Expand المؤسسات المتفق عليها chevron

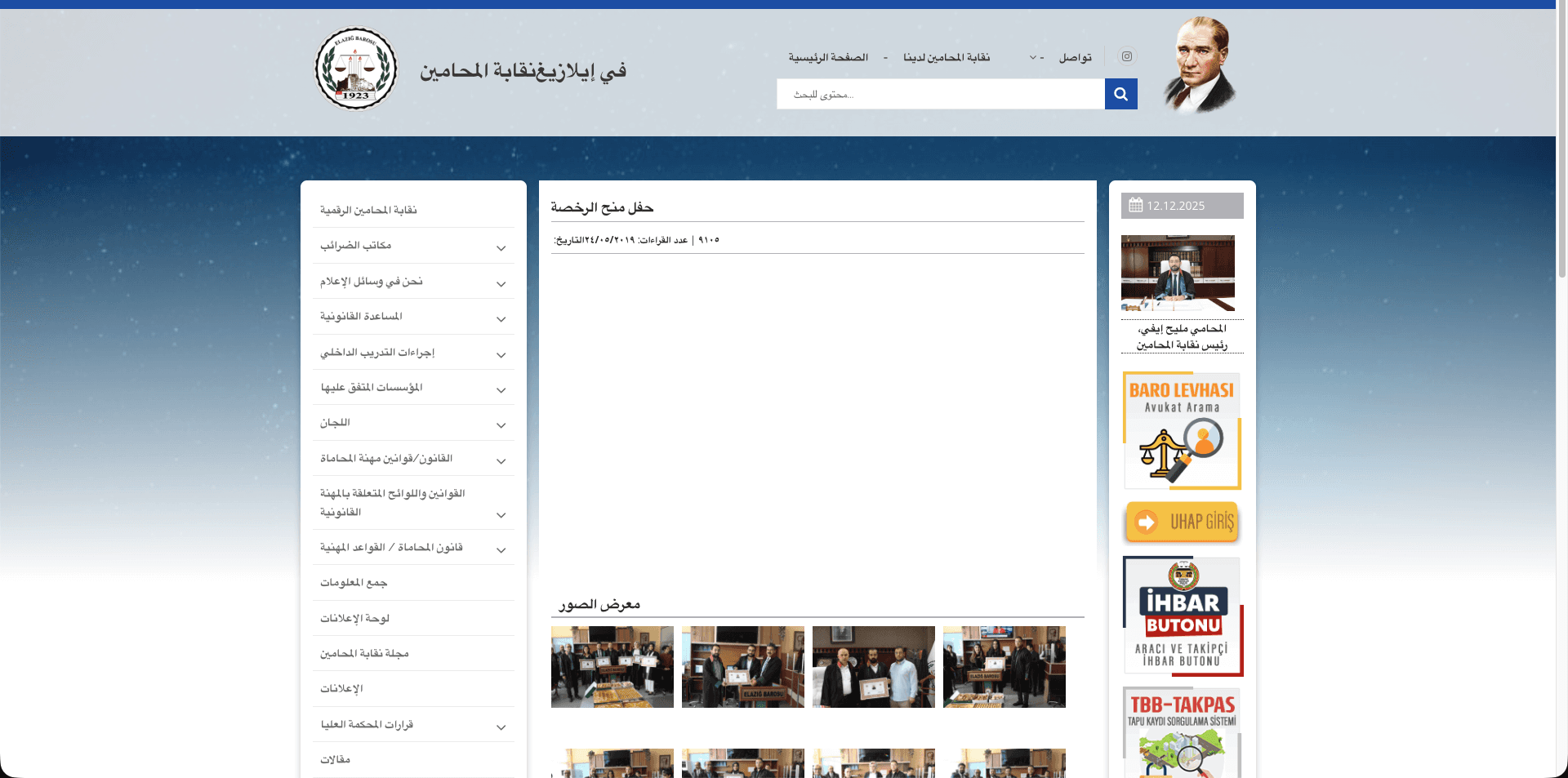tap(501, 390)
